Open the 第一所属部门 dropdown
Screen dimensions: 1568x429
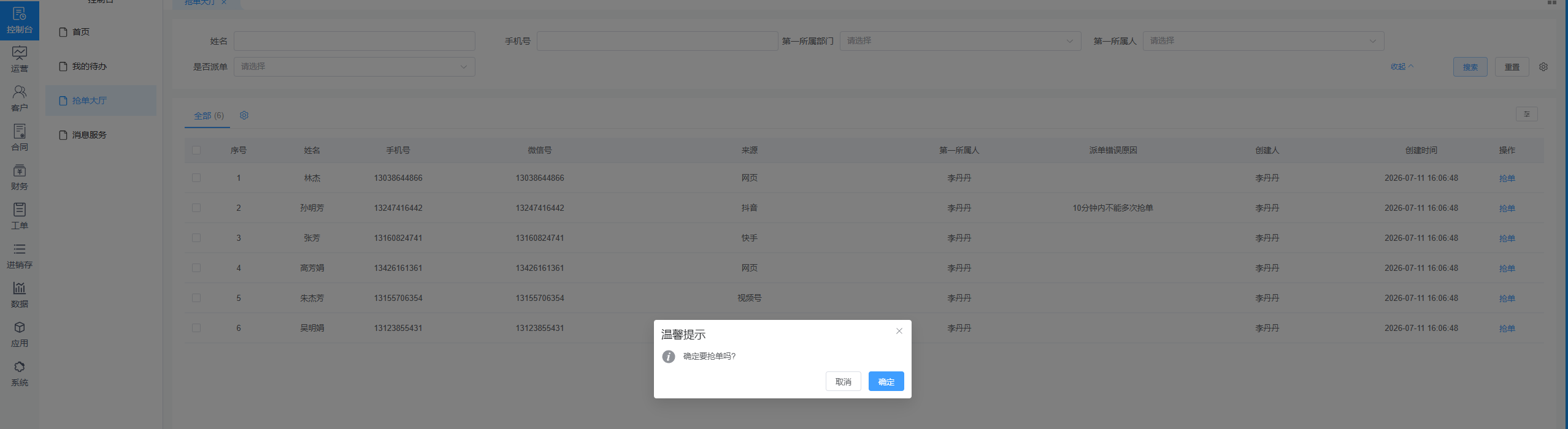point(960,41)
